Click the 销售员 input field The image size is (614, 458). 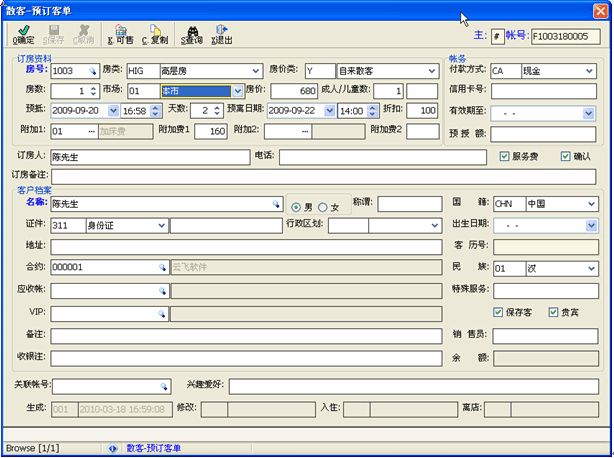545,336
